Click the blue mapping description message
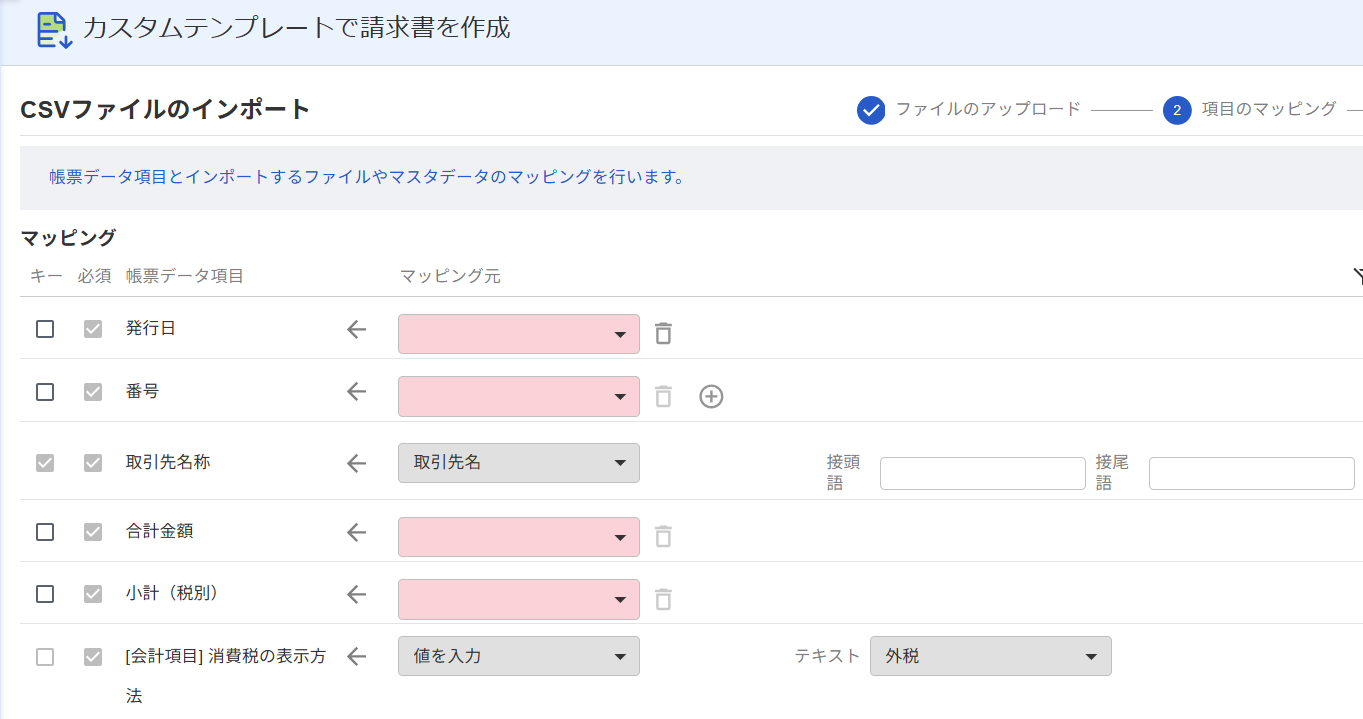 tap(367, 178)
